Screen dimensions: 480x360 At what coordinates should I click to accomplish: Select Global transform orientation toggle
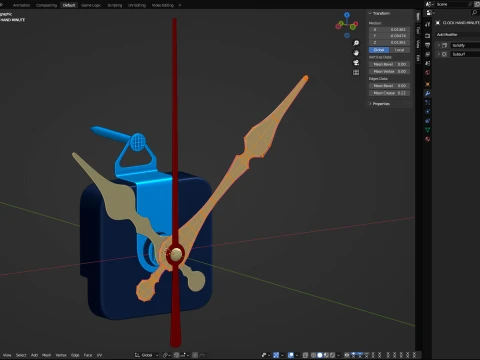click(379, 50)
